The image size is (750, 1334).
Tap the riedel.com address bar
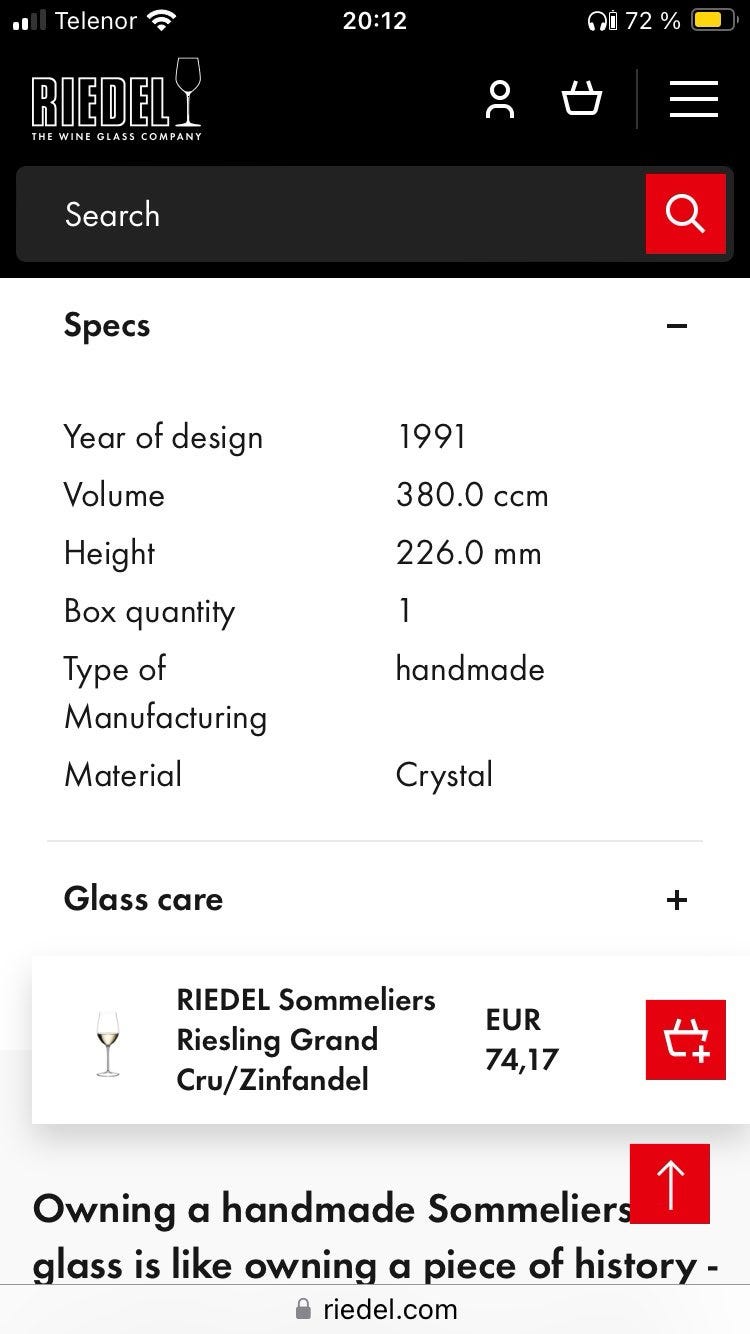[x=390, y=1309]
